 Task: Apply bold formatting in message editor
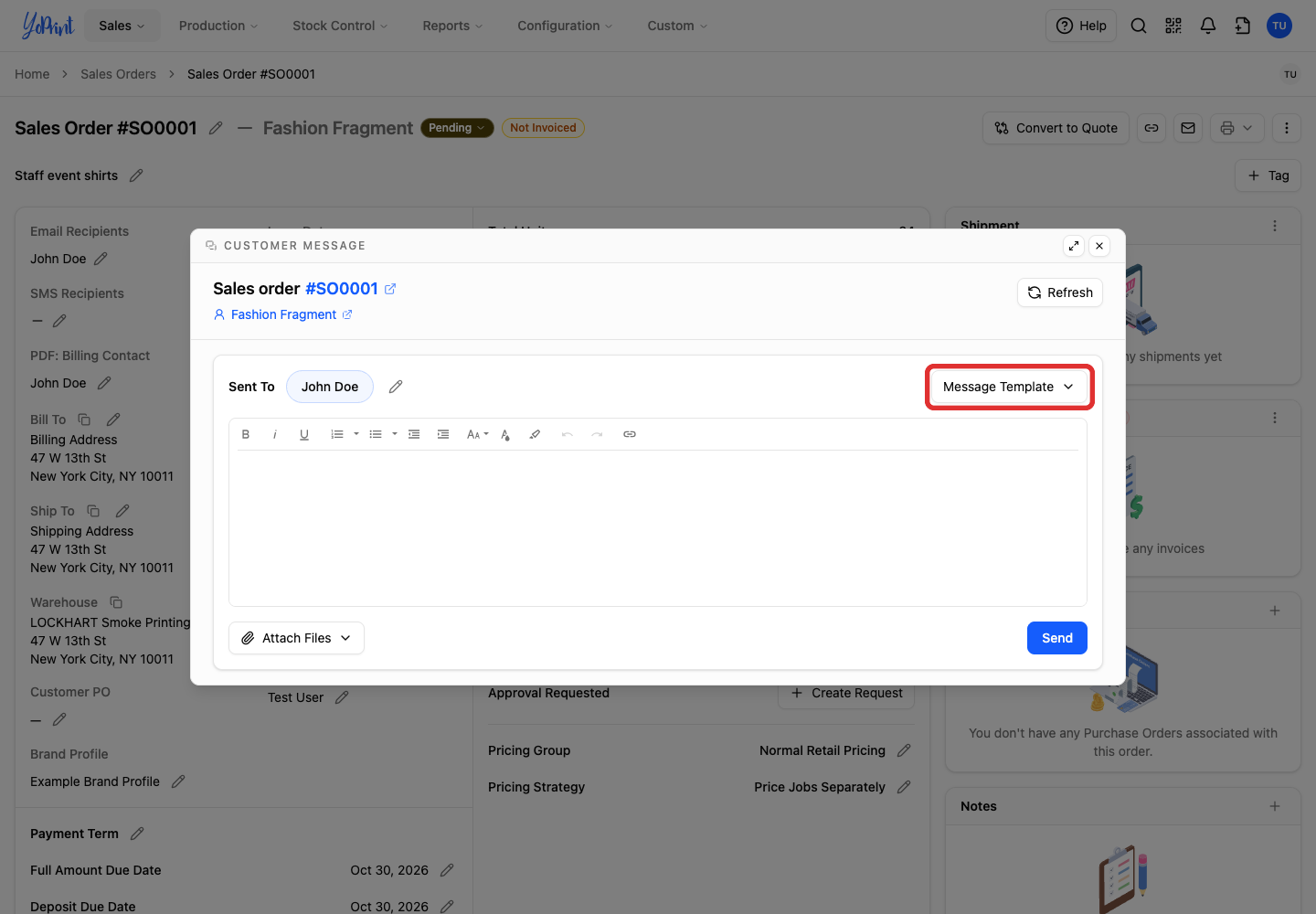point(246,434)
